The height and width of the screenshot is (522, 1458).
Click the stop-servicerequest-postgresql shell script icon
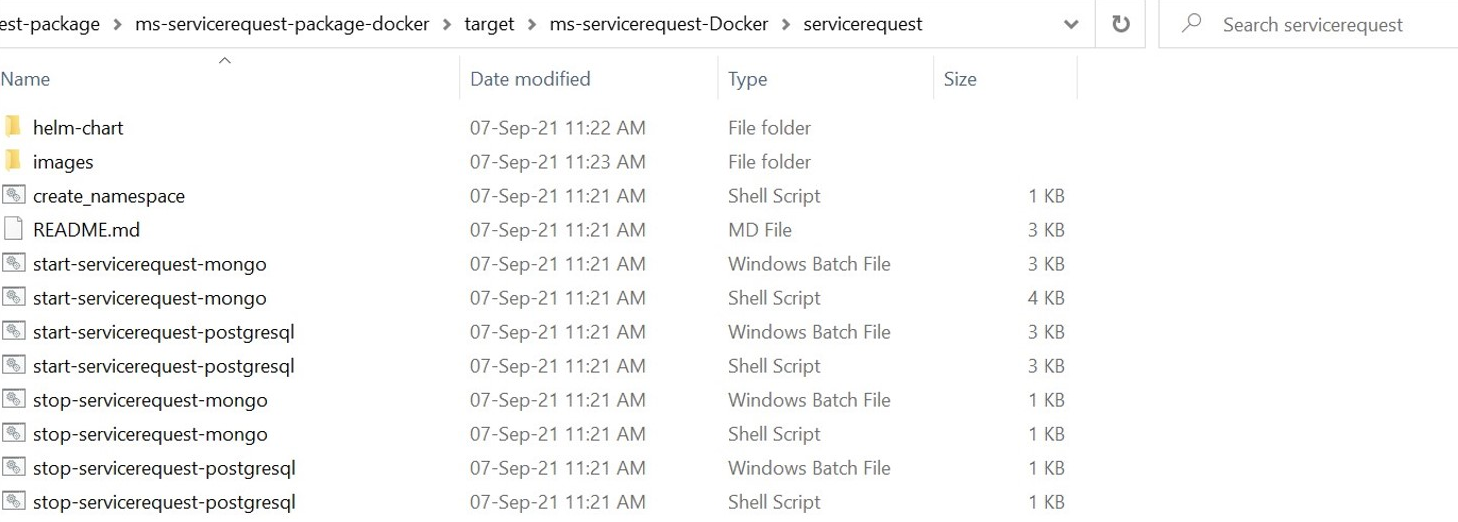click(x=13, y=502)
